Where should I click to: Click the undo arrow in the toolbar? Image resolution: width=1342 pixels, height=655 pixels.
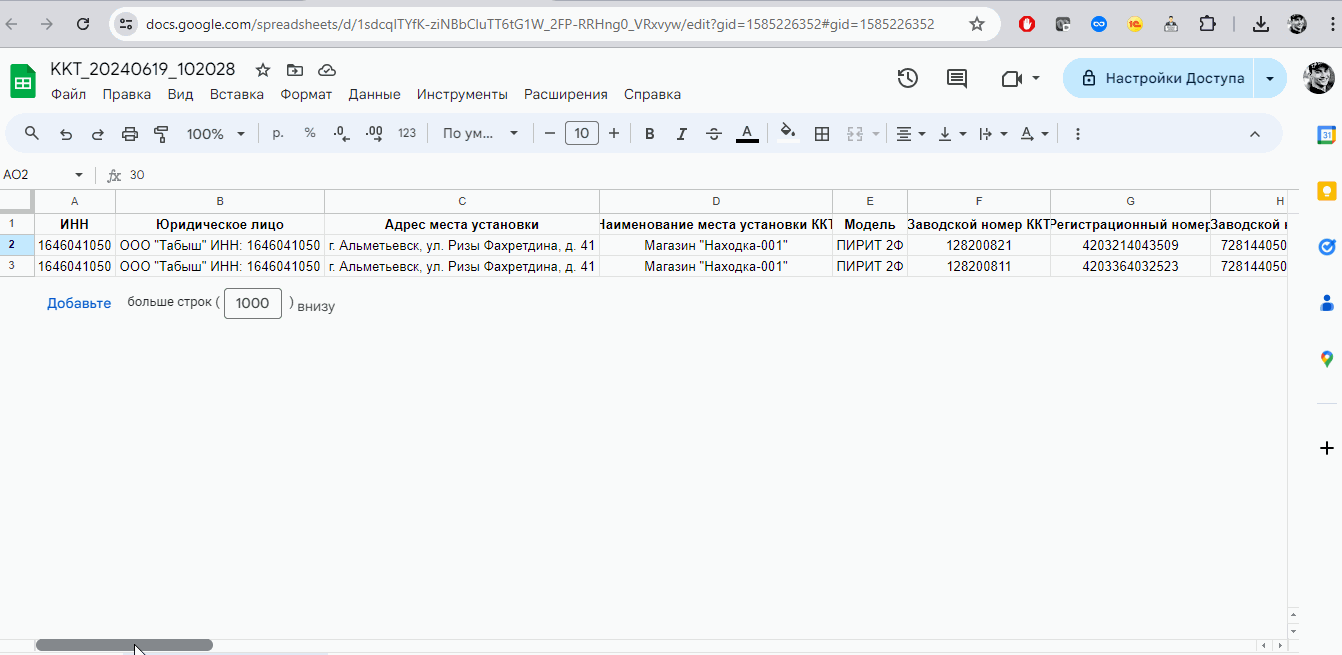66,134
